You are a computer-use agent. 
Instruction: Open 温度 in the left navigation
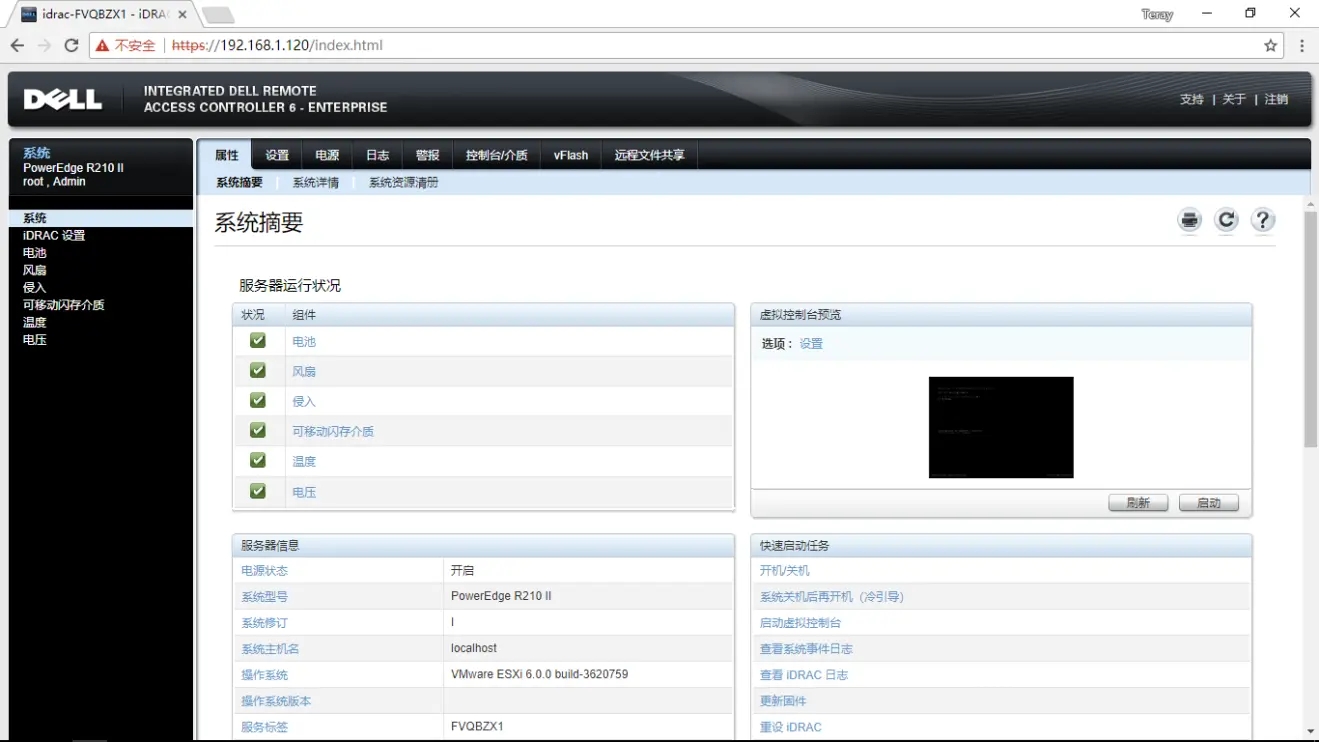35,322
